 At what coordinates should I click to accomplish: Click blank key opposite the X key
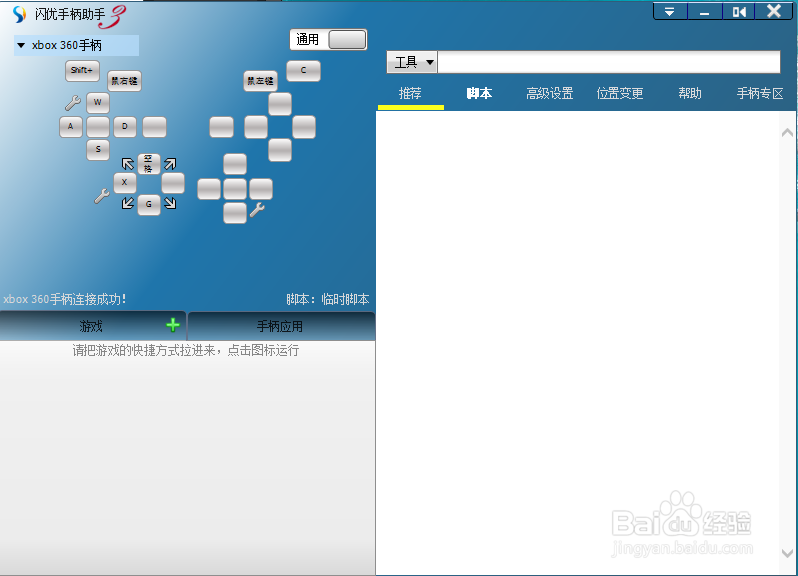tap(173, 183)
